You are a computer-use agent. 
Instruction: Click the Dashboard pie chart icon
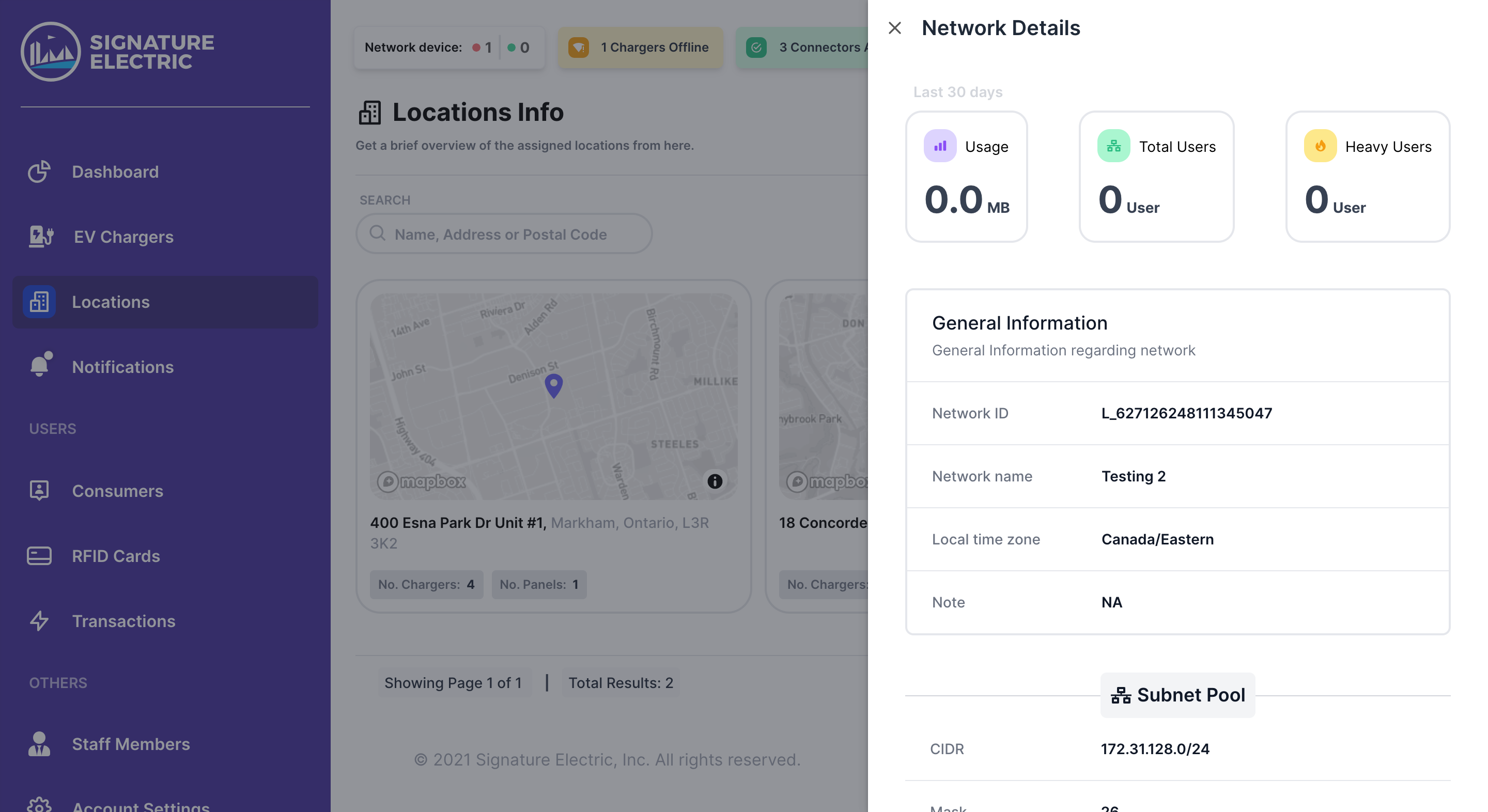pyautogui.click(x=39, y=171)
